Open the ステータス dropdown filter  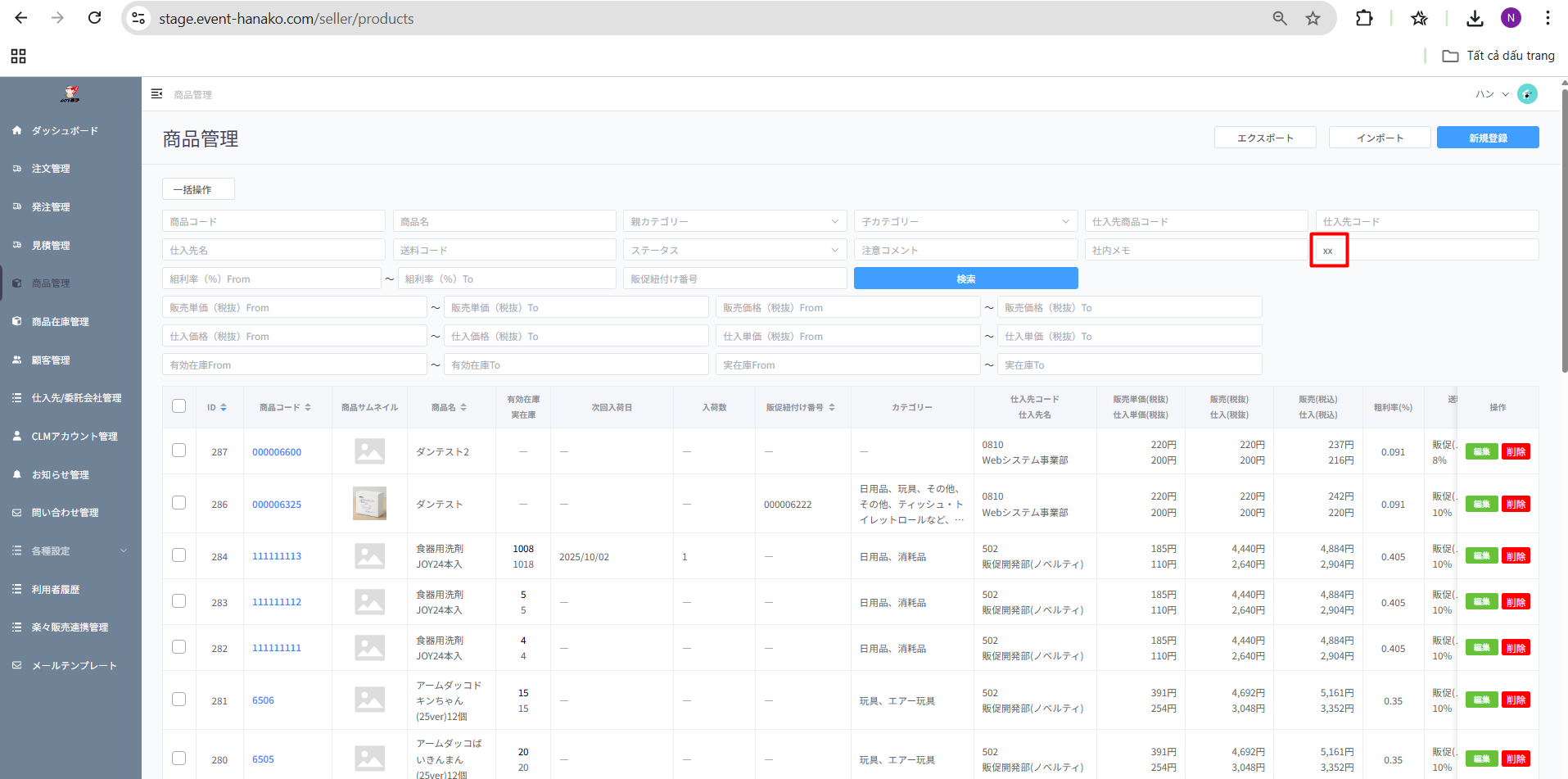pyautogui.click(x=734, y=250)
